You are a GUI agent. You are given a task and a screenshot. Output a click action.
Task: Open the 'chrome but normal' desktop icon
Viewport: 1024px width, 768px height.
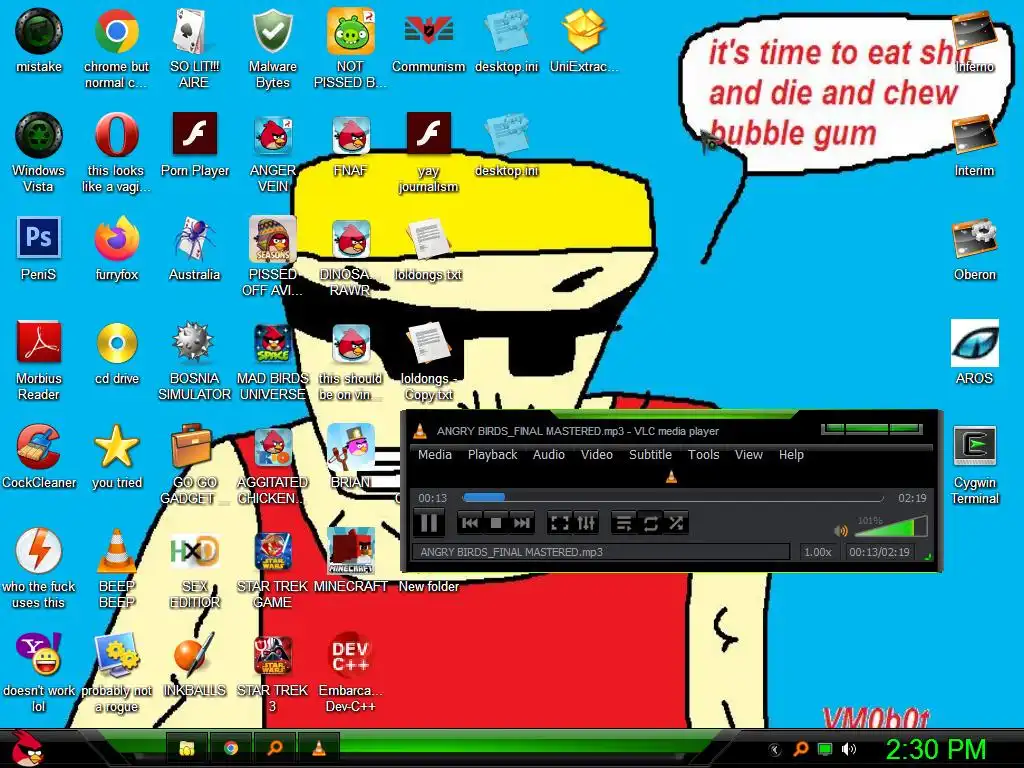116,49
